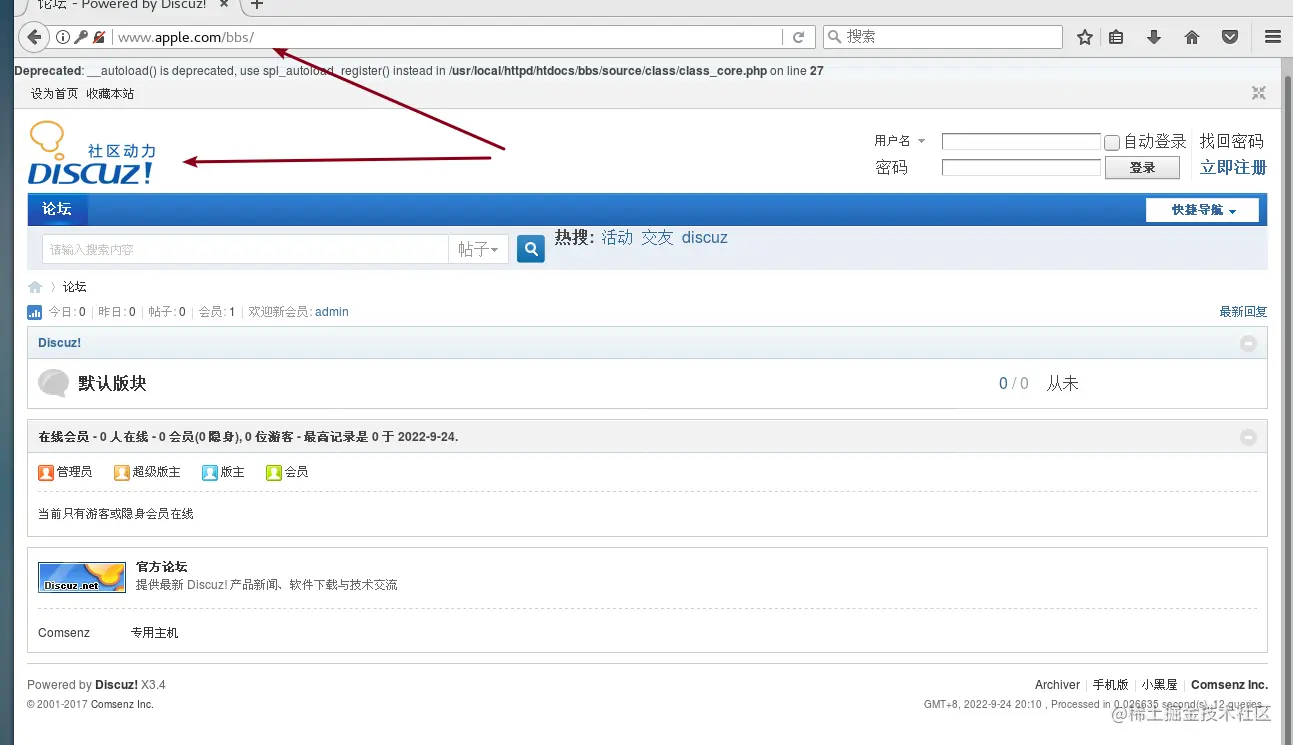Open the Discuz! category title link
The image size is (1293, 745).
pos(60,343)
